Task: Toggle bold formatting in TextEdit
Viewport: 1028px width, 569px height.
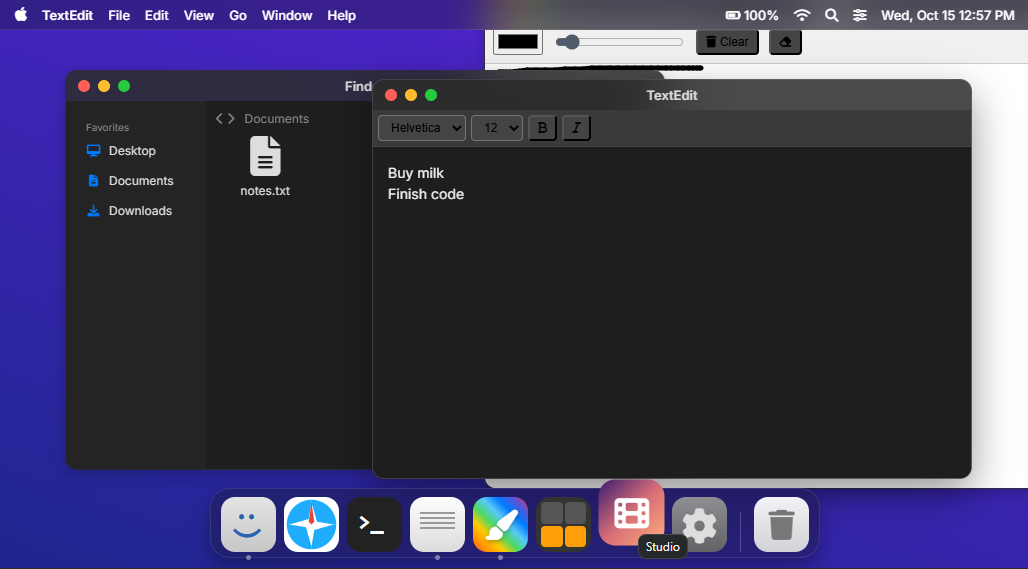Action: coord(542,128)
